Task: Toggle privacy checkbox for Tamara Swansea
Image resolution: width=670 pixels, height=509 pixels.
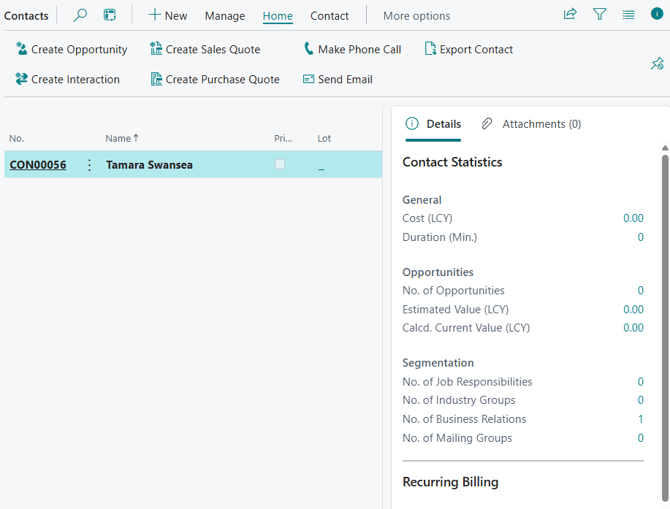Action: pyautogui.click(x=280, y=164)
